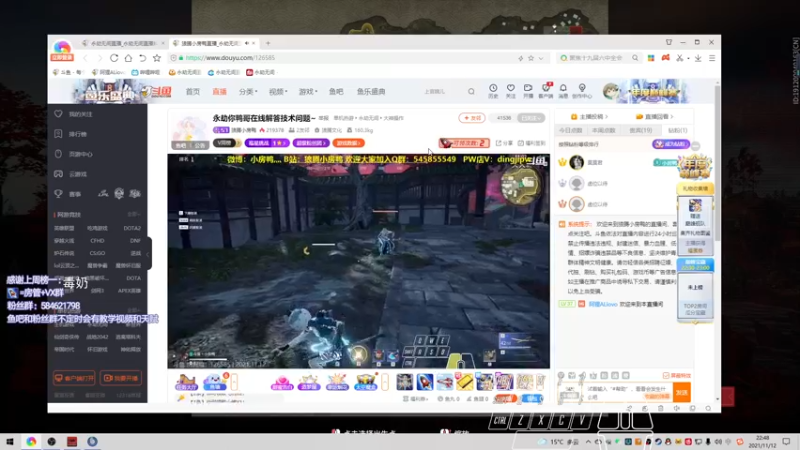Screen dimensions: 800x450
Task: Collapse the ranking list with the round minus button
Action: 695,146
